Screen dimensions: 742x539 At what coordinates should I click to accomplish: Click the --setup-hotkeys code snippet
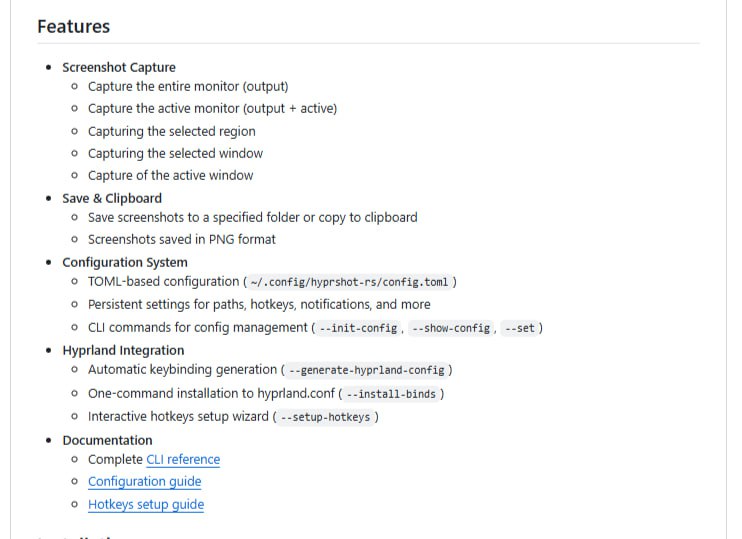[x=325, y=417]
